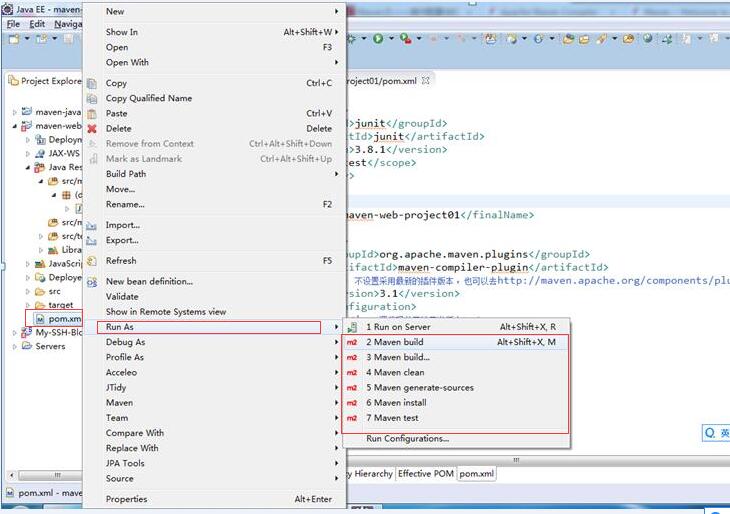Click the globe Open Web Browser toolbar icon
This screenshot has width=730, height=514.
tap(648, 39)
